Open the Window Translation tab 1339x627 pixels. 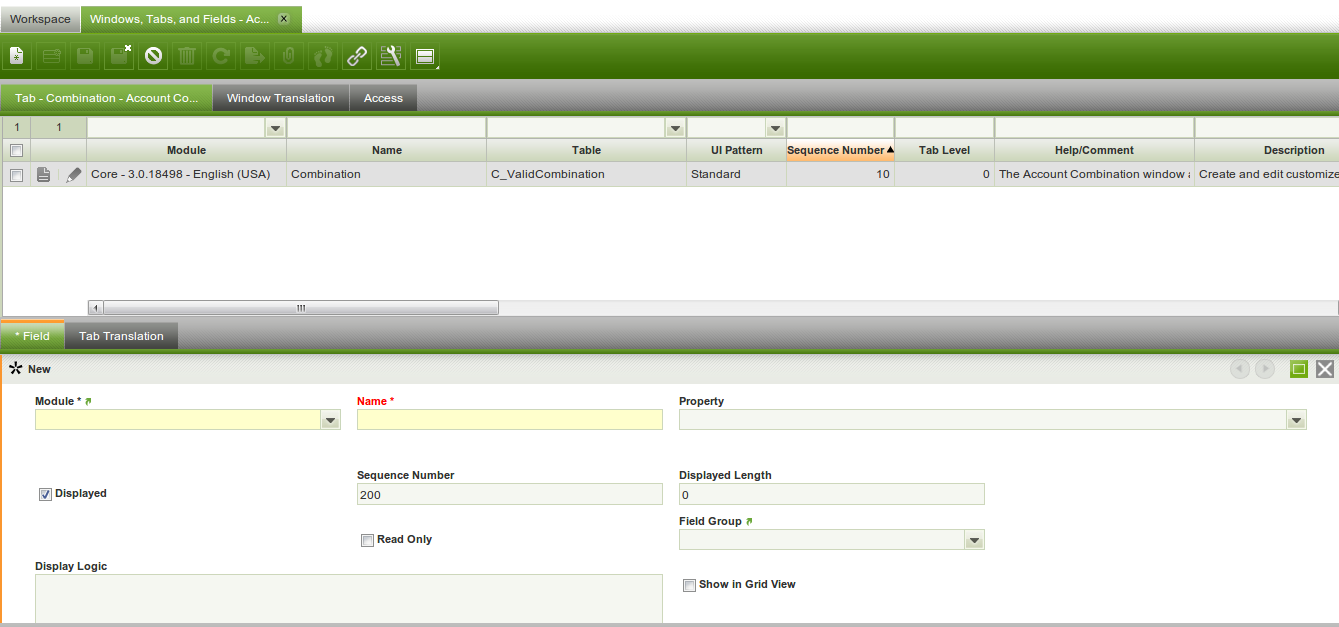point(281,98)
